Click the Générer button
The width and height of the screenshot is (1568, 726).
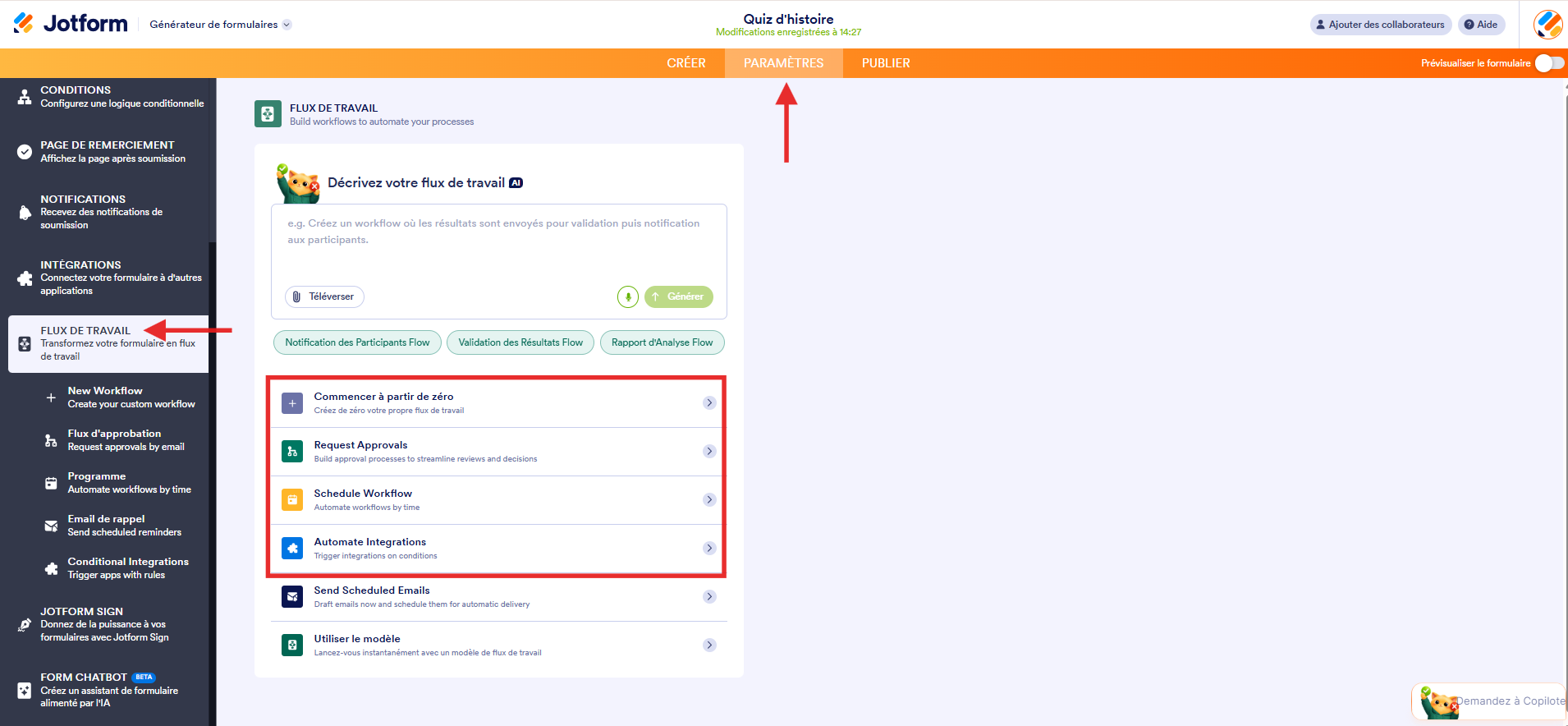679,296
